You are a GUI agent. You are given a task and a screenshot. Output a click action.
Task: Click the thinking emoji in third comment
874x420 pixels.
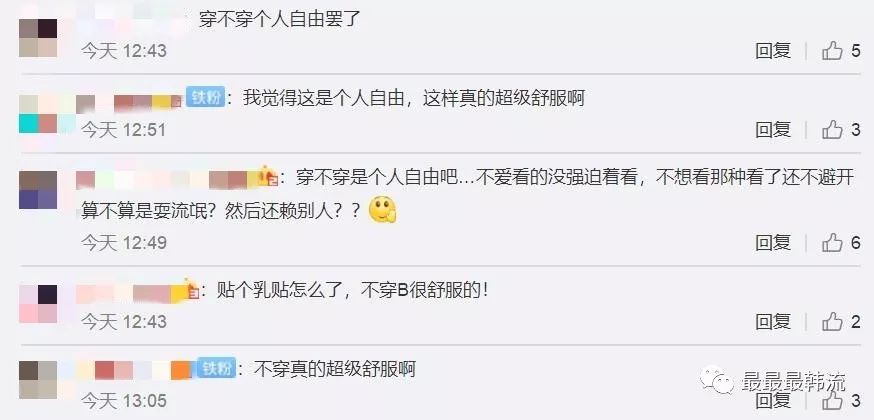382,210
